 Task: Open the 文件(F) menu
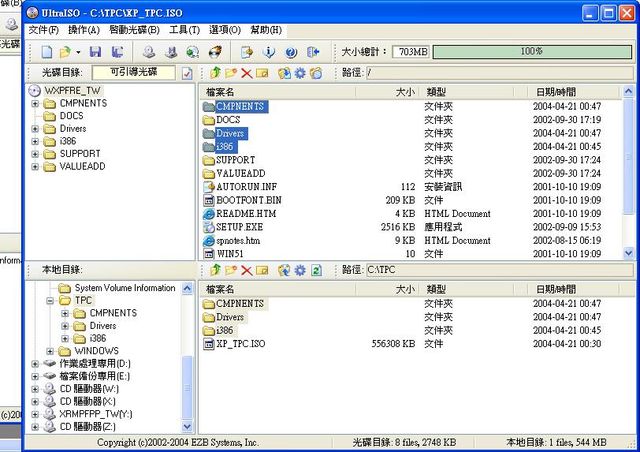coord(44,30)
